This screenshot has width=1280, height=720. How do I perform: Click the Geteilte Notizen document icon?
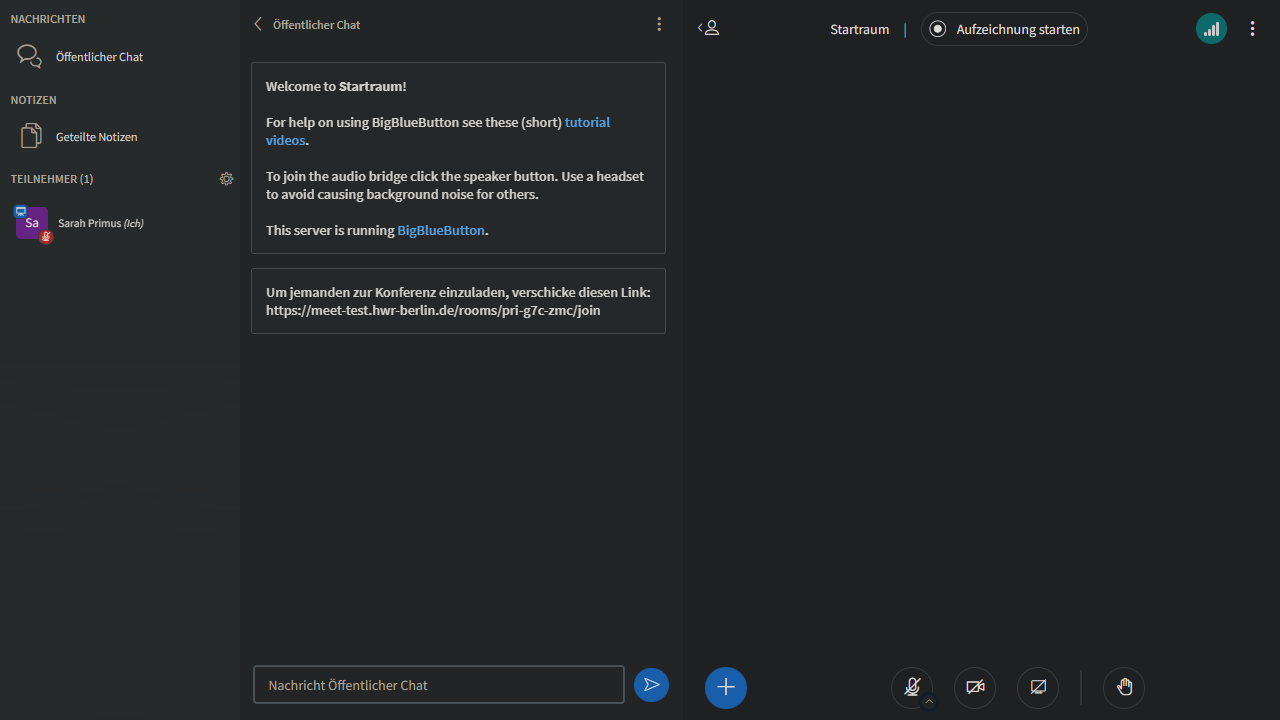click(x=31, y=137)
